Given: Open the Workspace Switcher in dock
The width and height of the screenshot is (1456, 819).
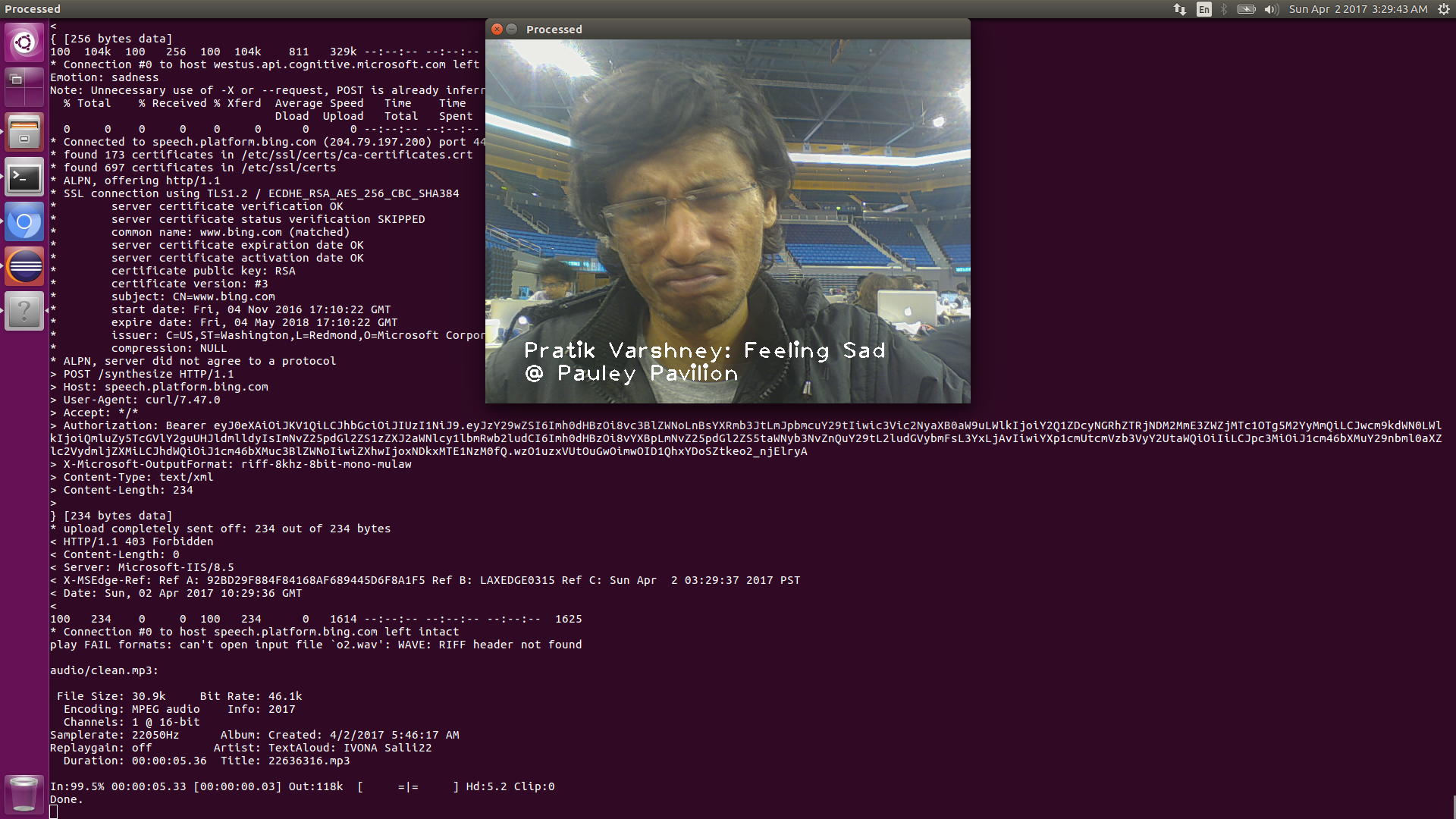Looking at the screenshot, I should click(24, 86).
